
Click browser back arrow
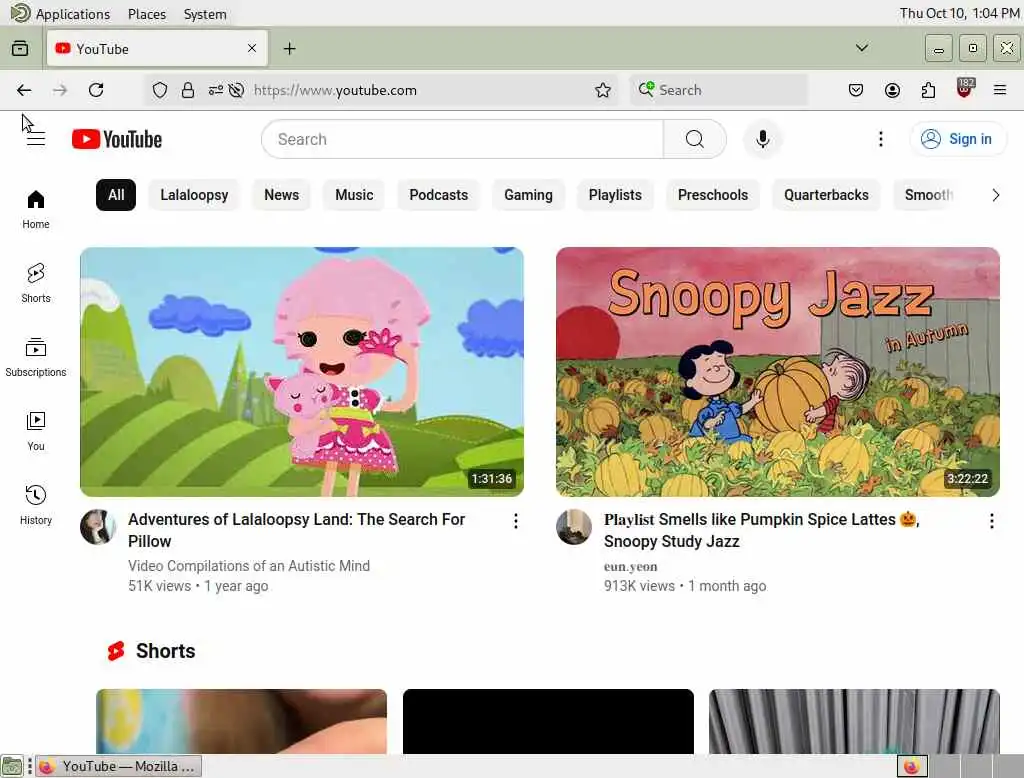click(24, 90)
